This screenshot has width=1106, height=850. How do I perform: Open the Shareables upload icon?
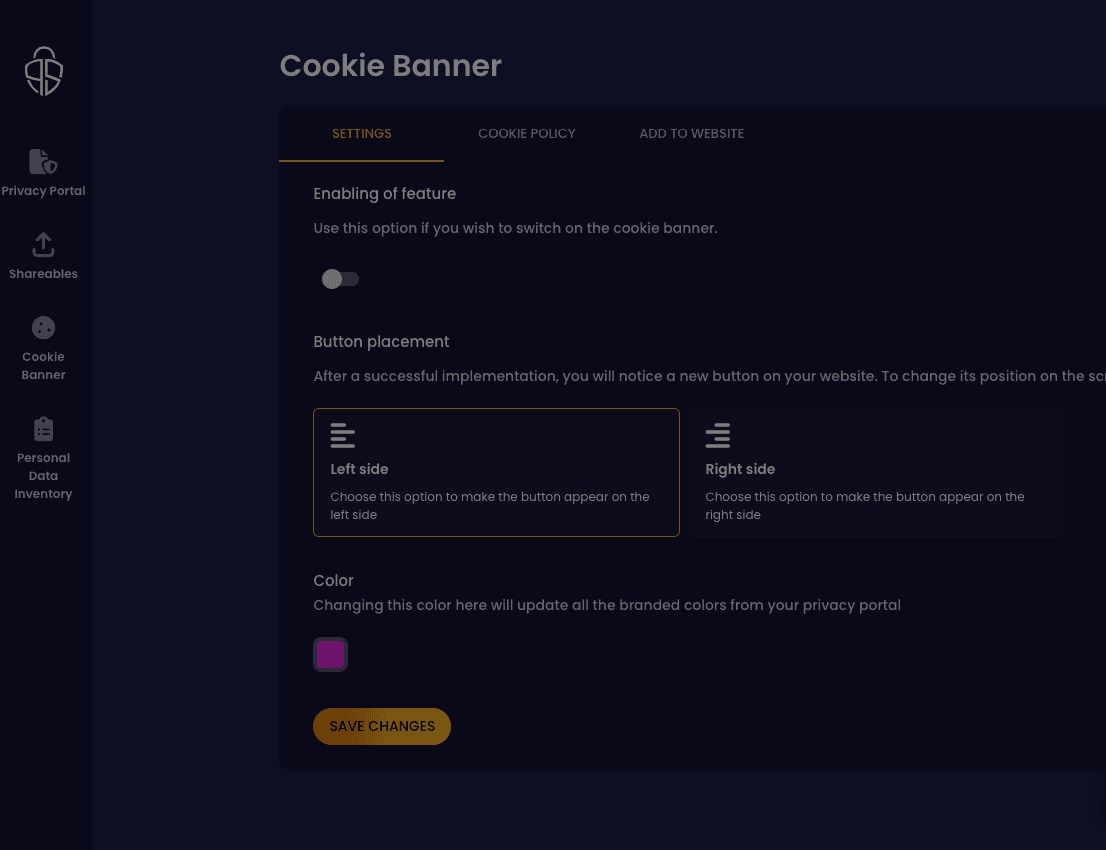pos(43,244)
